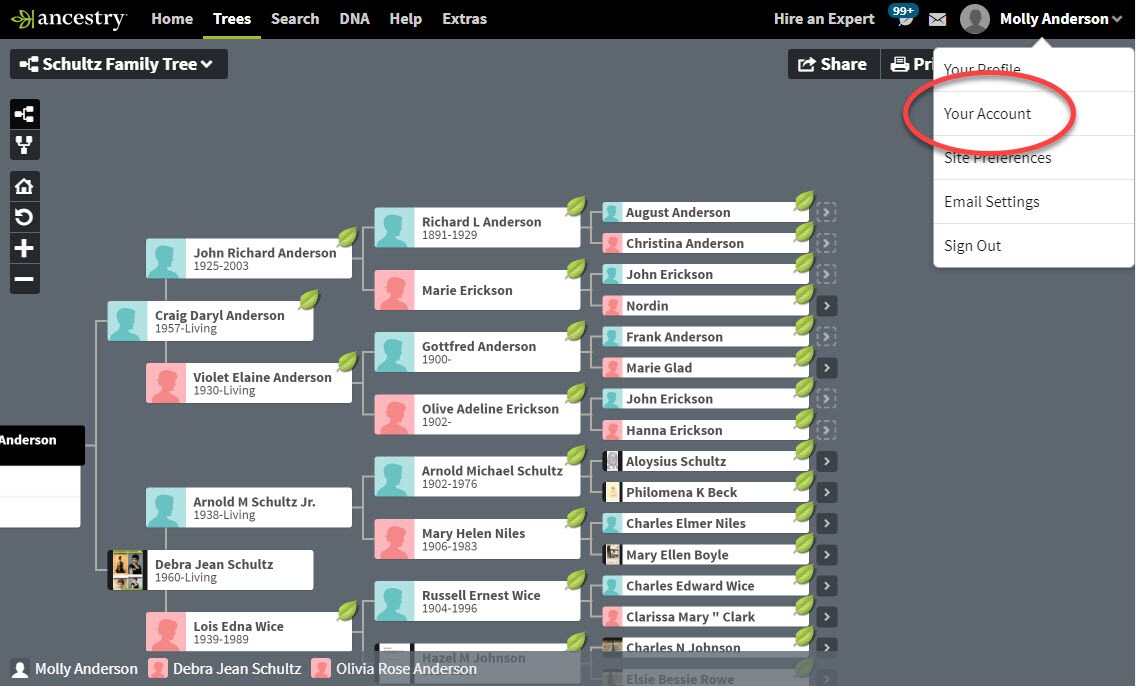The image size is (1136, 686).
Task: Expand ancestors of Nordin
Action: tap(826, 306)
